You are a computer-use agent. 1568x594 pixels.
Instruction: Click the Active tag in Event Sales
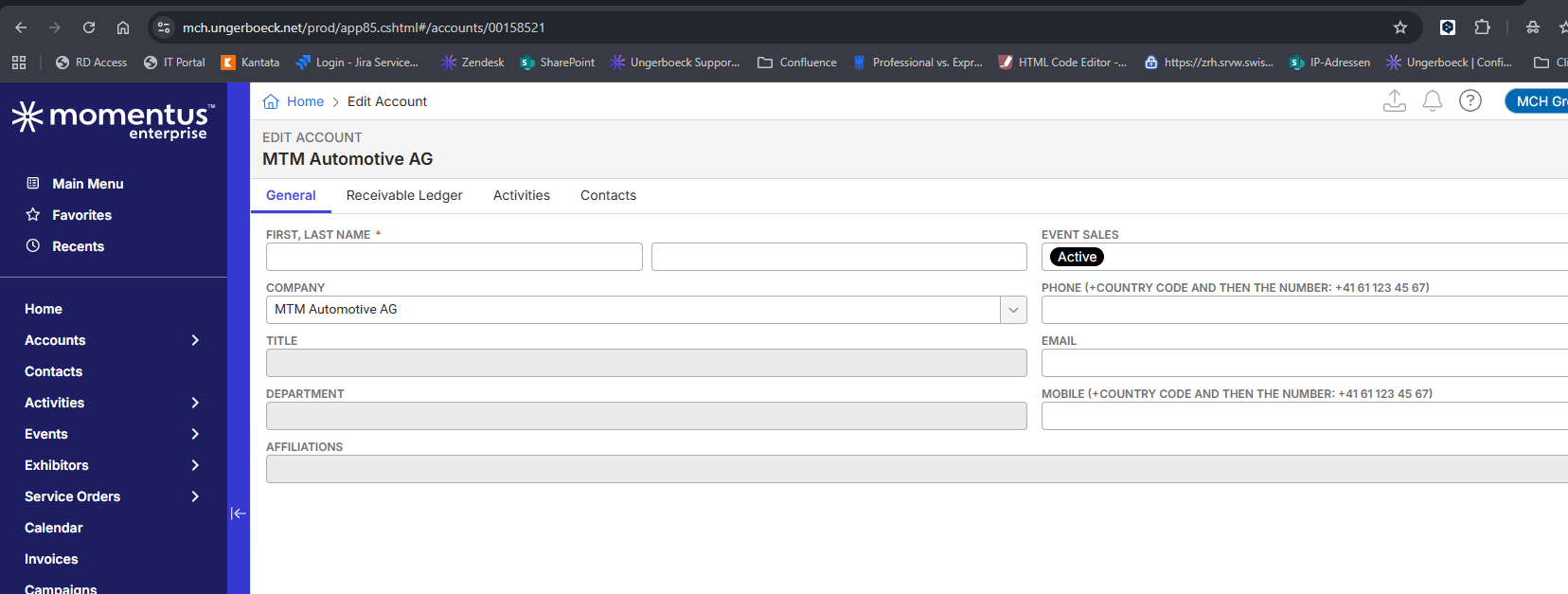(x=1077, y=257)
